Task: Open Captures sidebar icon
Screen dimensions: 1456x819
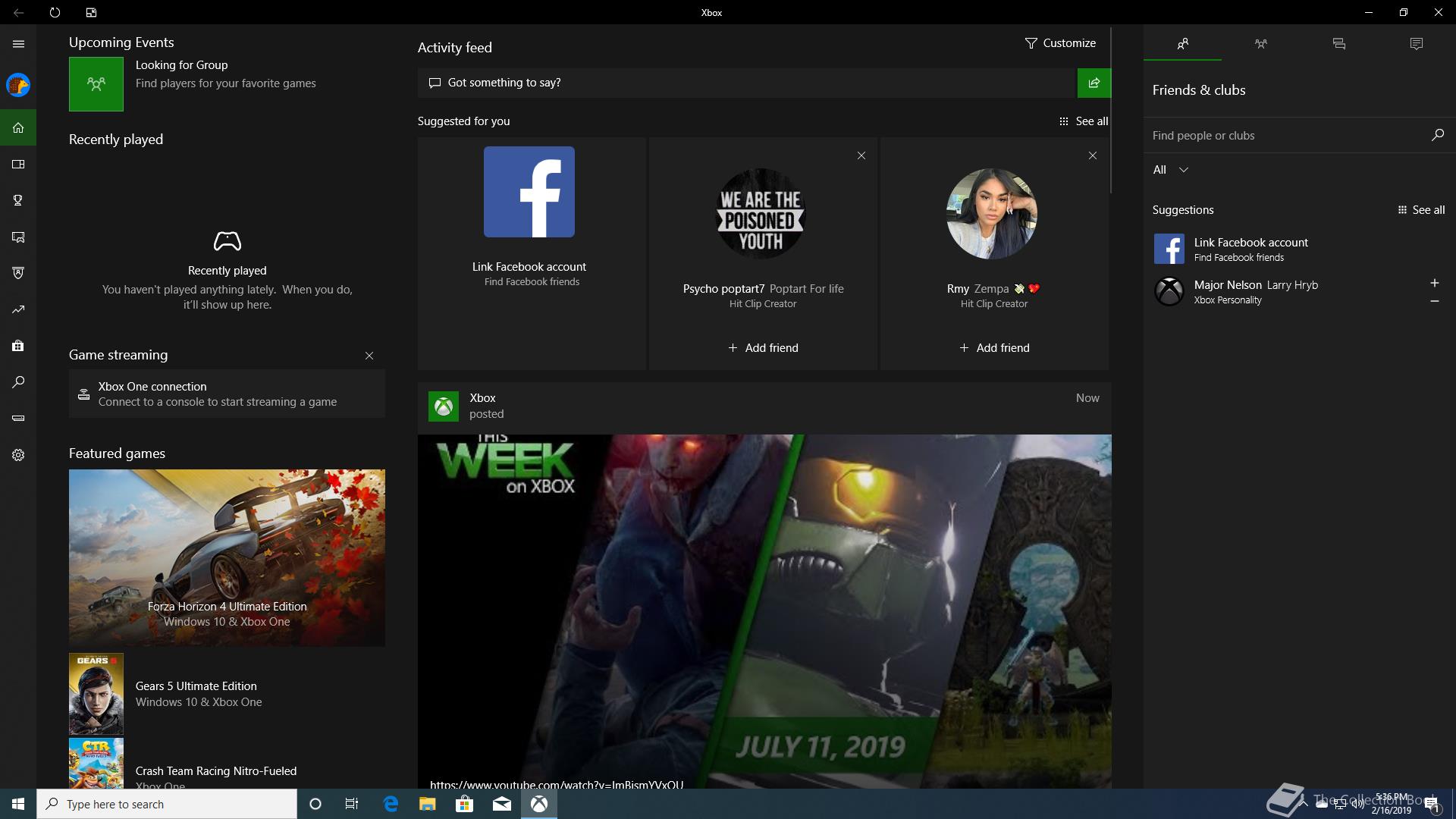Action: 18,237
